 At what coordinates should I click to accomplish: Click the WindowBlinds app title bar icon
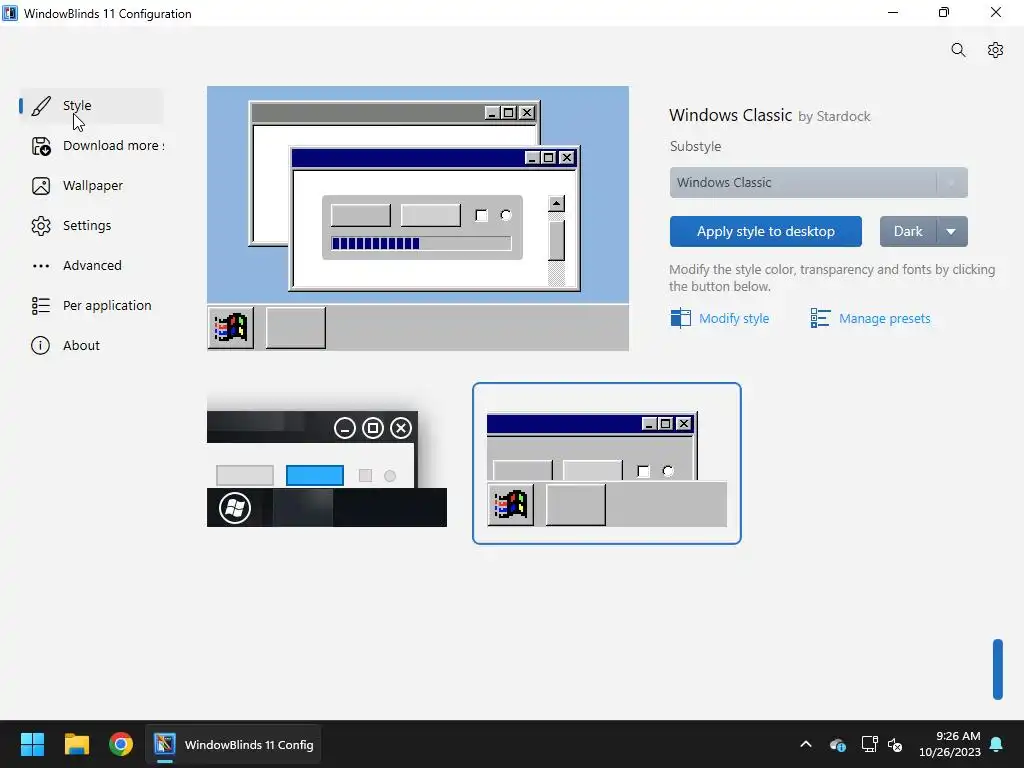(x=10, y=13)
